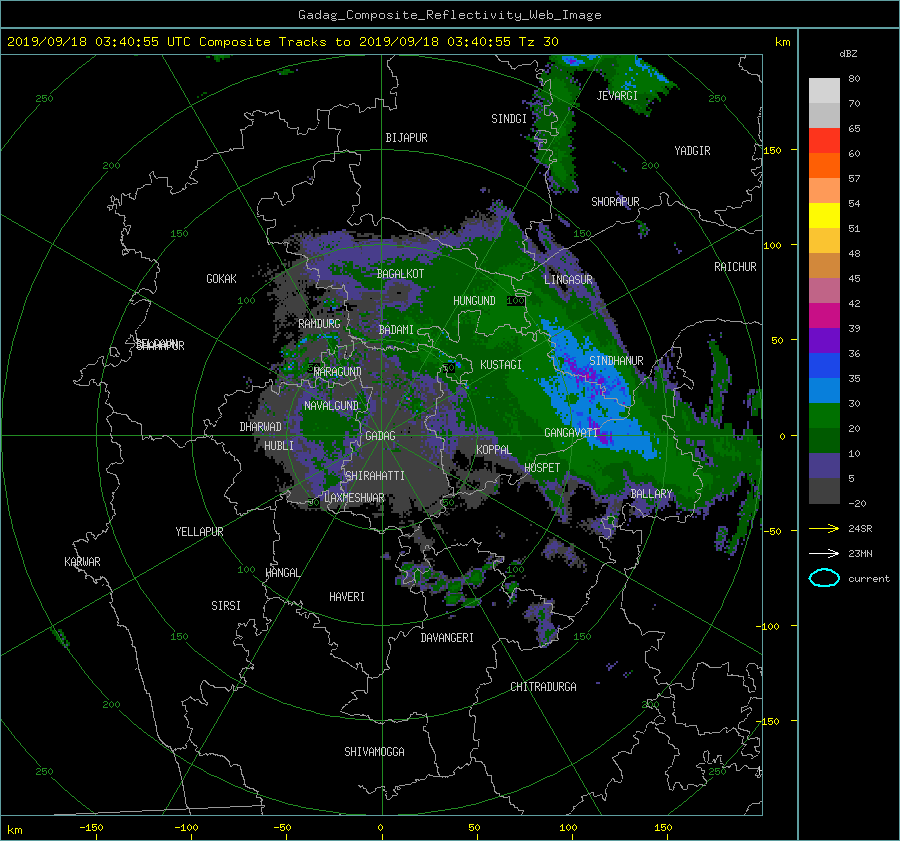Click the -150 tick on bottom km axis

coord(91,827)
